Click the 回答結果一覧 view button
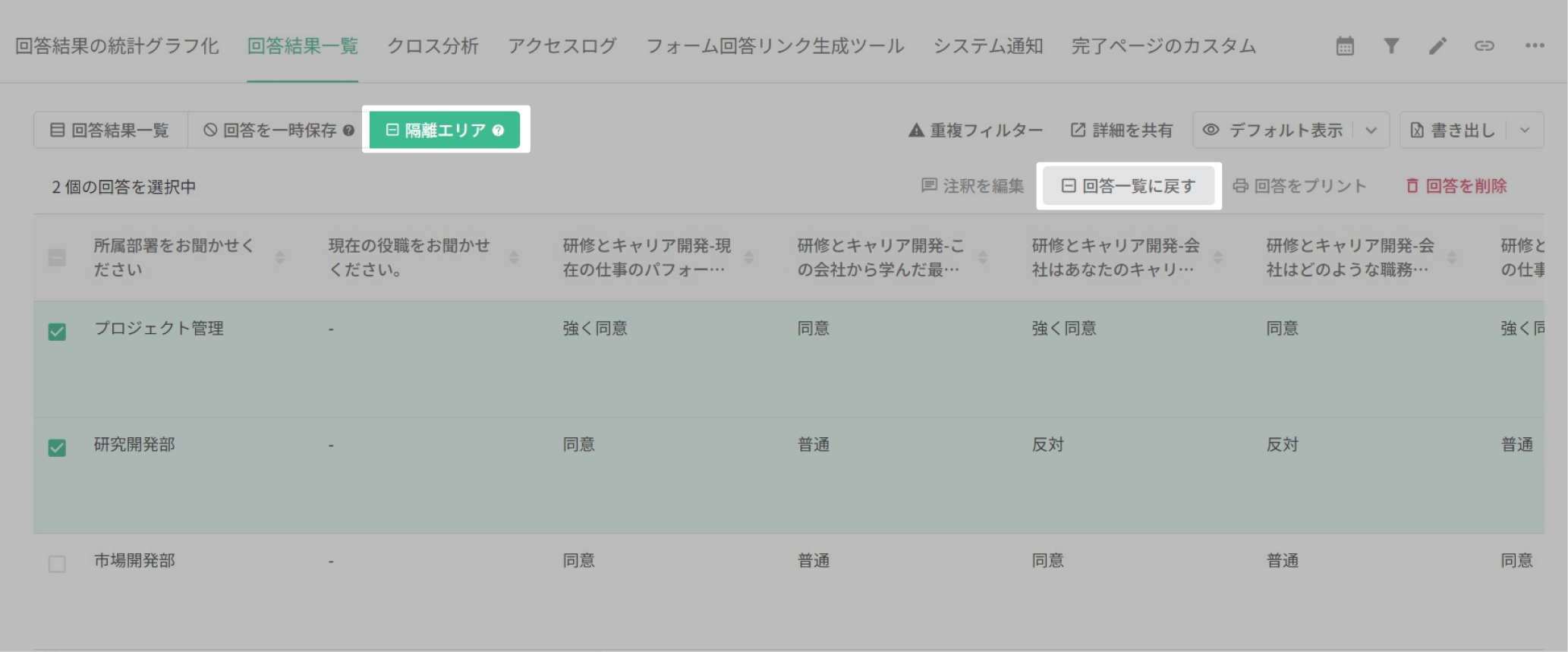 coord(111,131)
